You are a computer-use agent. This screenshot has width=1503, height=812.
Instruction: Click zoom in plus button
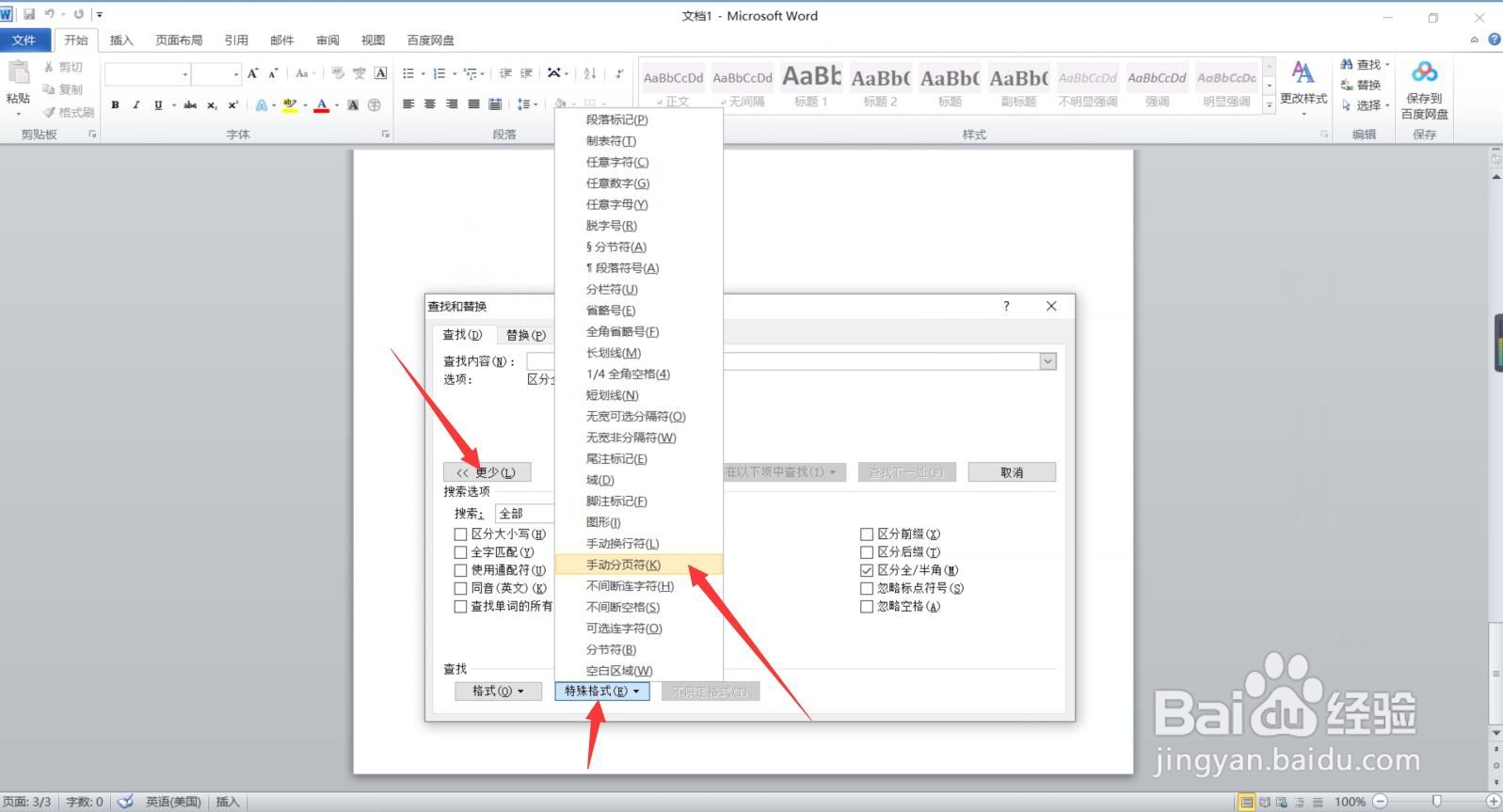pyautogui.click(x=1493, y=802)
